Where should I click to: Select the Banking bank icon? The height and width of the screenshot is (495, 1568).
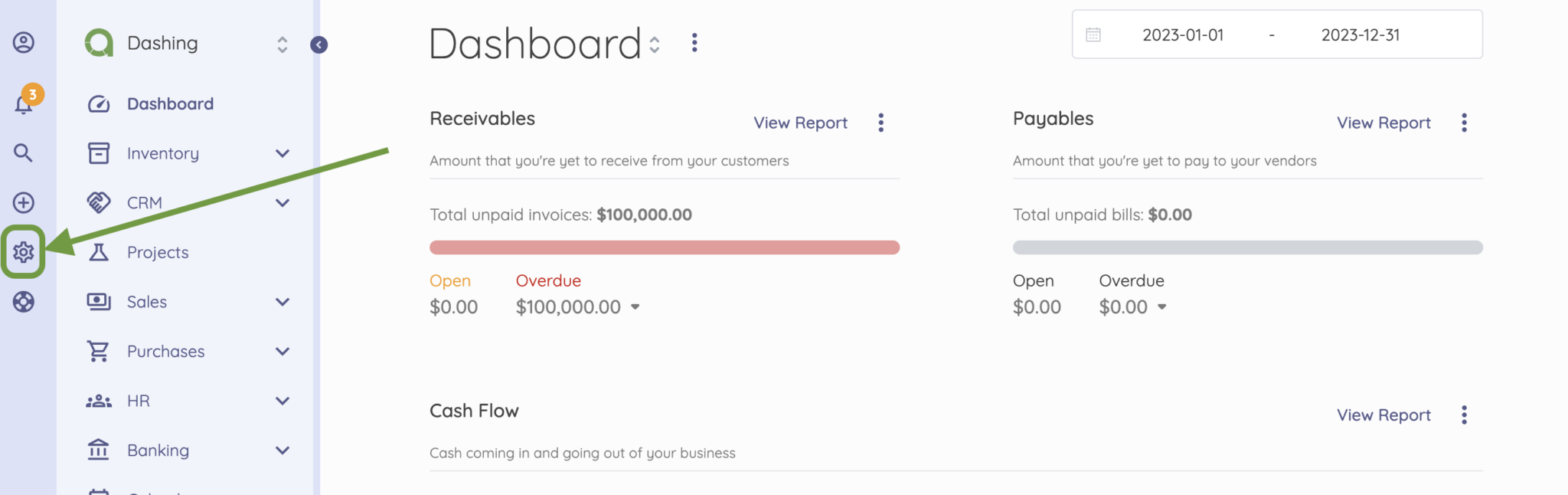(98, 450)
